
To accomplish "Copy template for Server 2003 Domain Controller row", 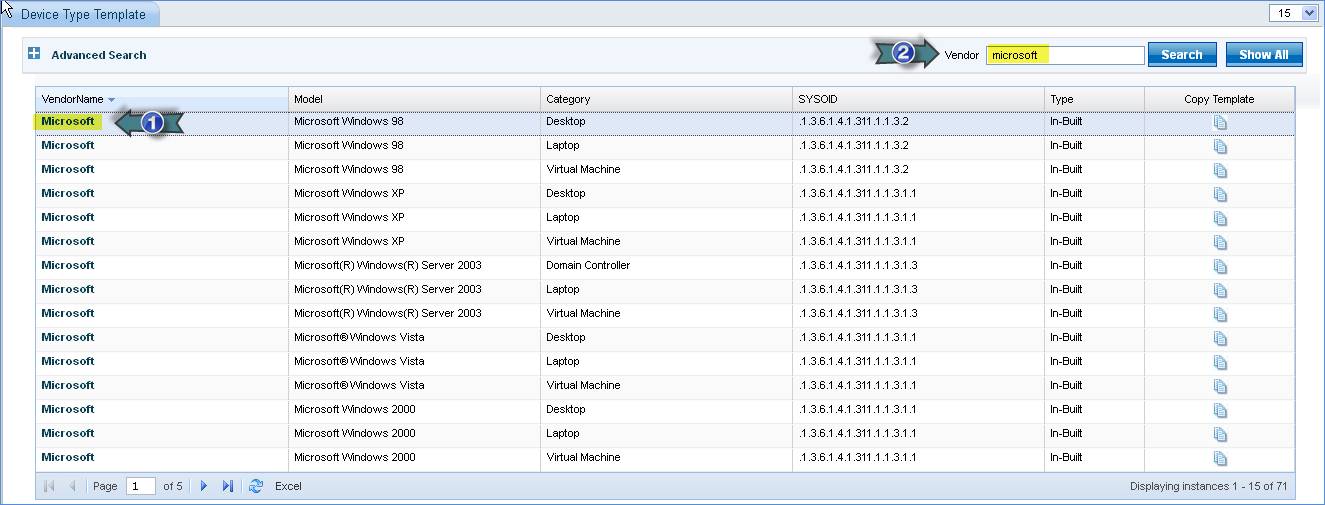I will pyautogui.click(x=1219, y=266).
